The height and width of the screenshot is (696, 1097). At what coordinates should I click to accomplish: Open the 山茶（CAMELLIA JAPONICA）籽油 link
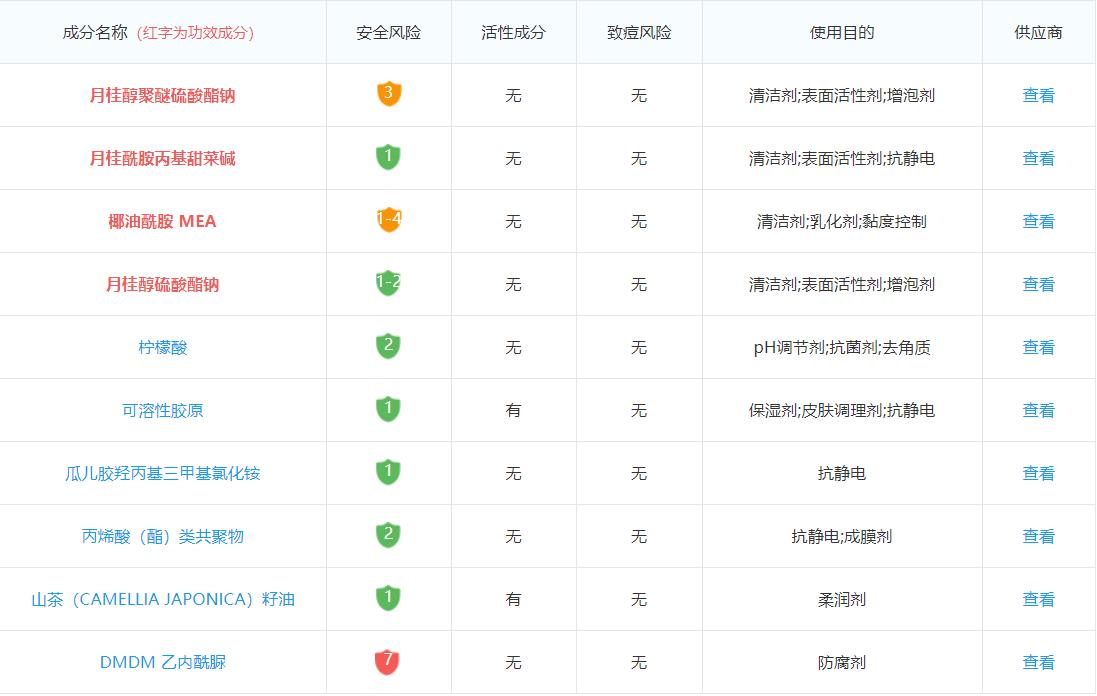162,599
